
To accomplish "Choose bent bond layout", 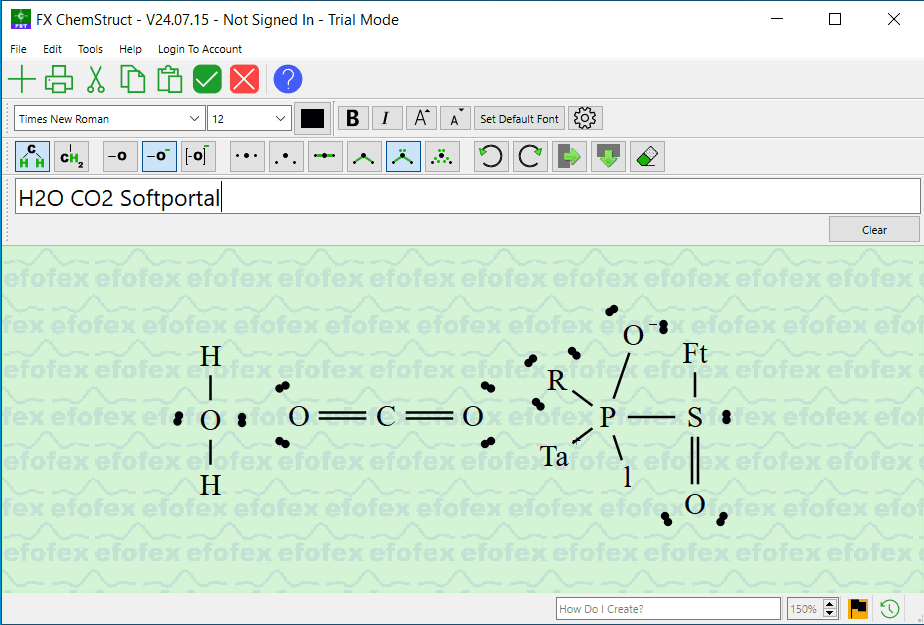I will pos(364,157).
